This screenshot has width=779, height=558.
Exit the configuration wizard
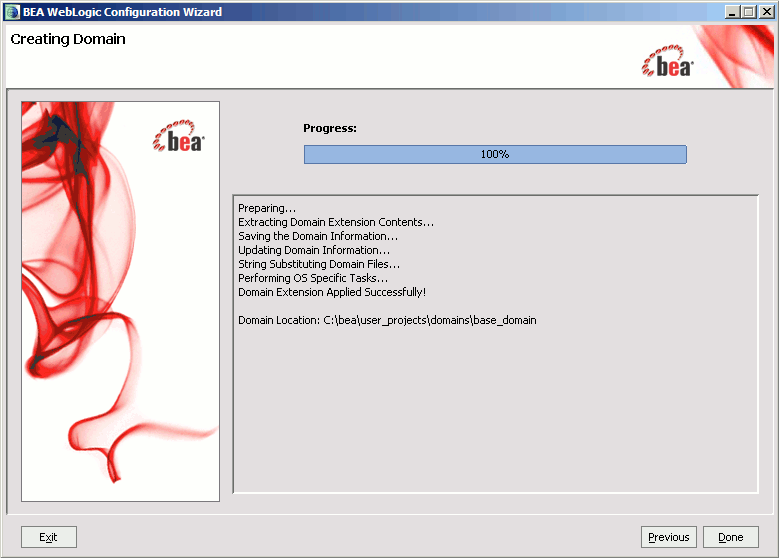click(49, 537)
